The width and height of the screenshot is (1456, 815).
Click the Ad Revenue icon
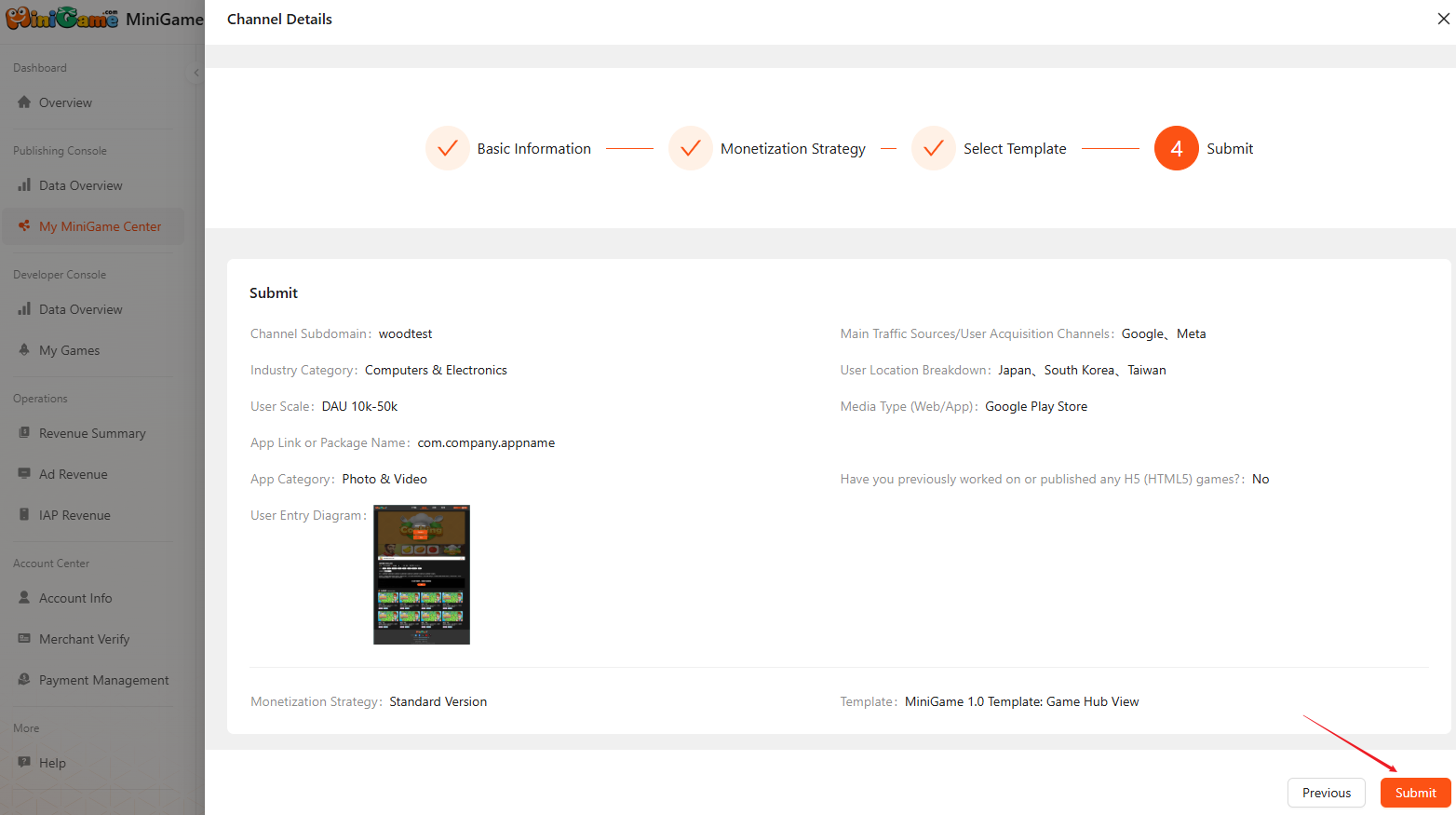24,474
